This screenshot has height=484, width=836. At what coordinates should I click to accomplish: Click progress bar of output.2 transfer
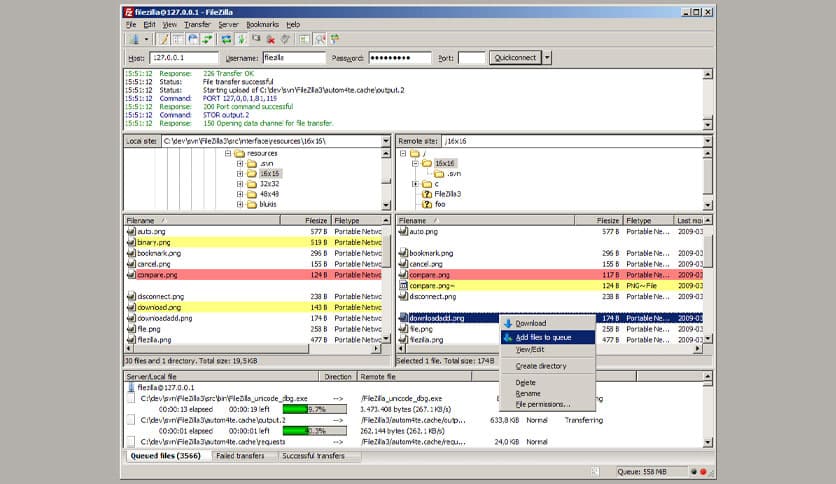pos(315,431)
